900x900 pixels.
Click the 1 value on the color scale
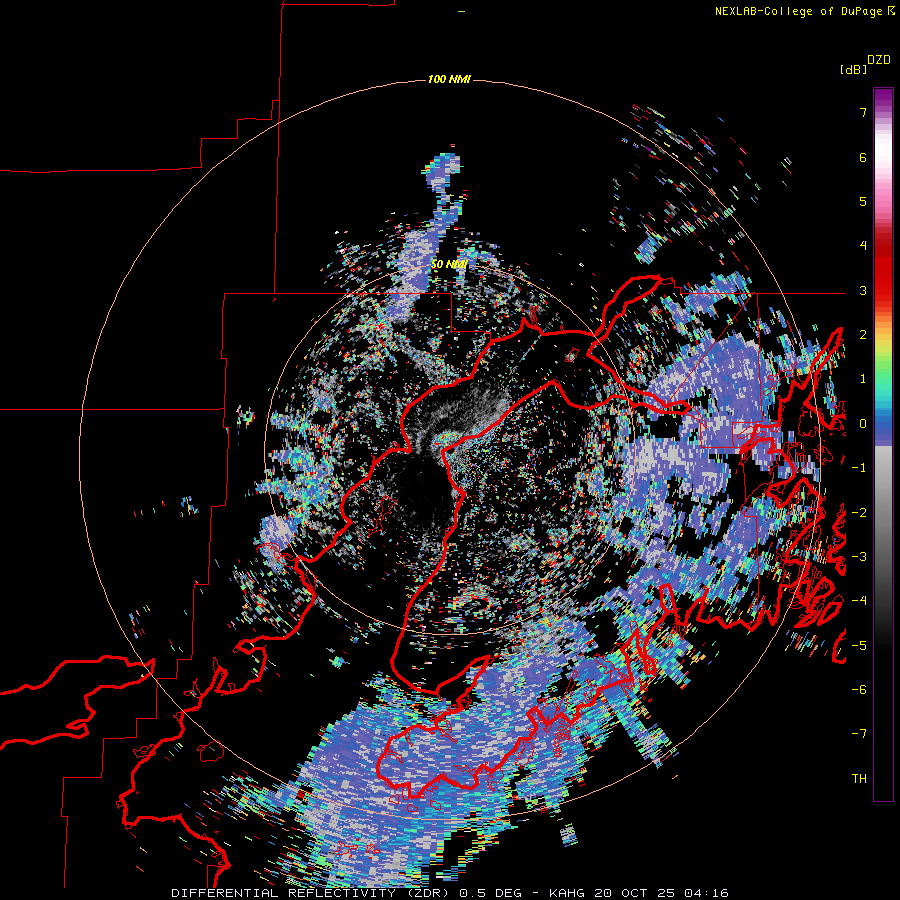tap(863, 379)
